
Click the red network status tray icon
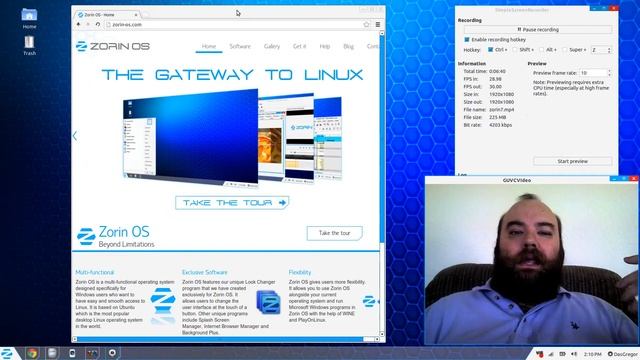539,353
